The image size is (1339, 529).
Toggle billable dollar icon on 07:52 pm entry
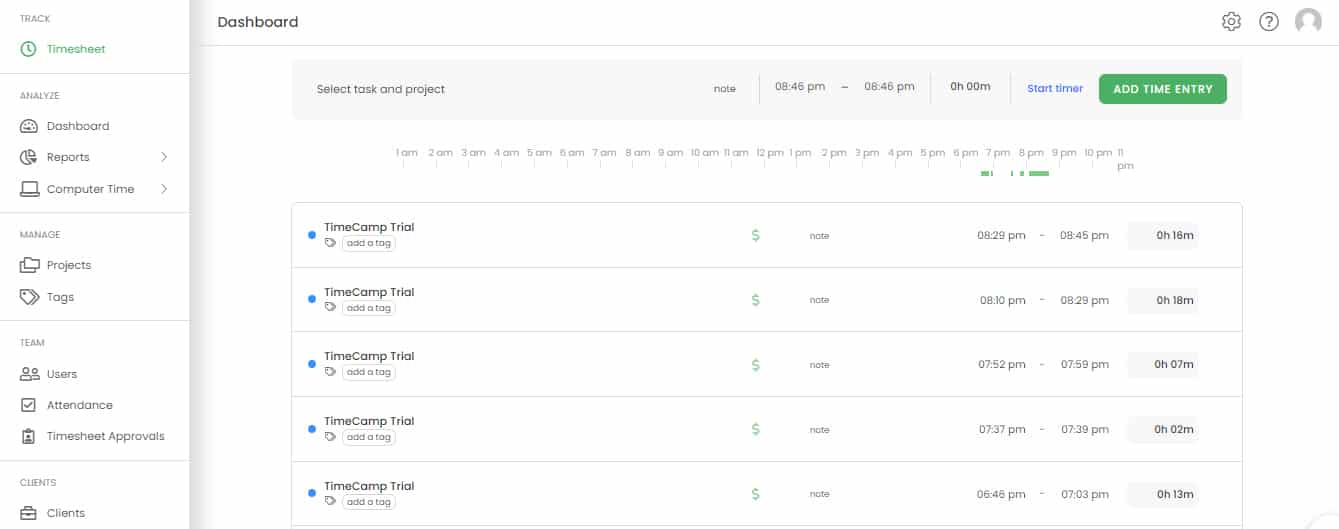tap(755, 365)
